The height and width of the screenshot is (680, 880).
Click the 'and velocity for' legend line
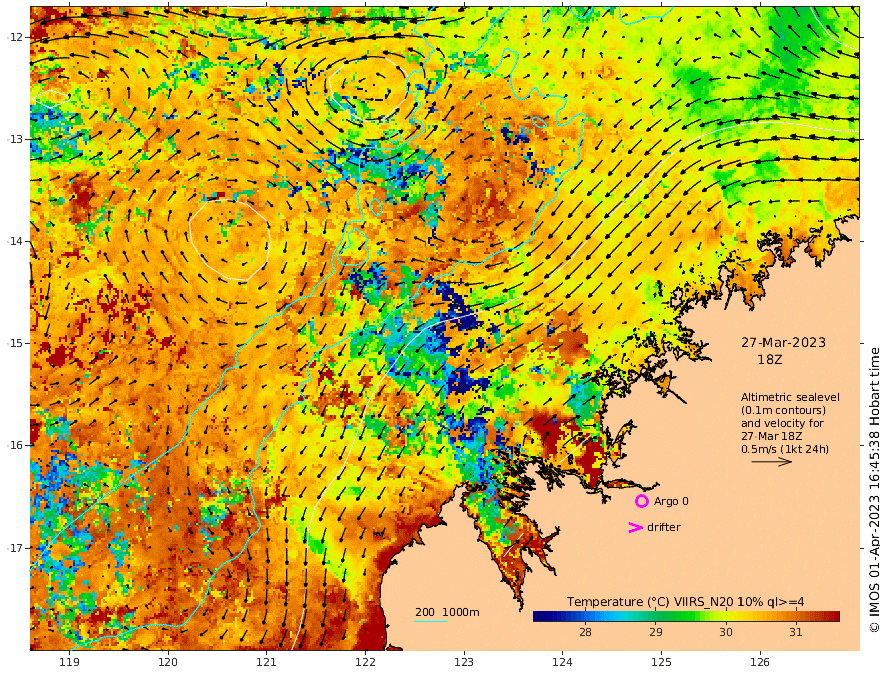pos(782,423)
